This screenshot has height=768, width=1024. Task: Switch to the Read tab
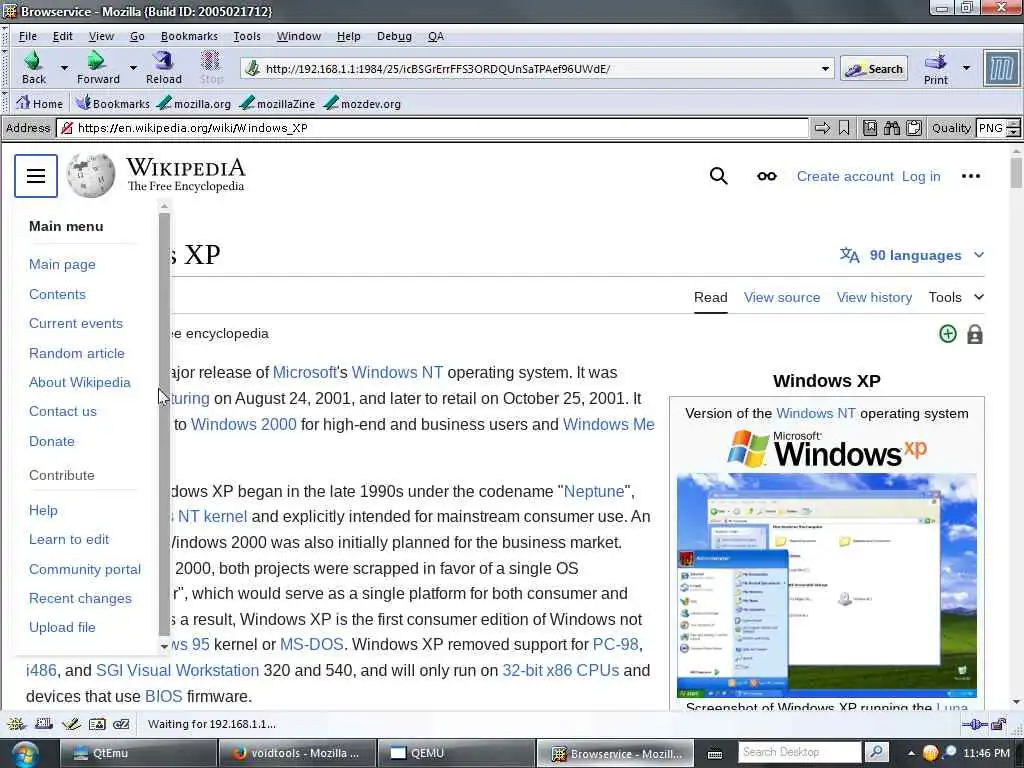point(711,297)
